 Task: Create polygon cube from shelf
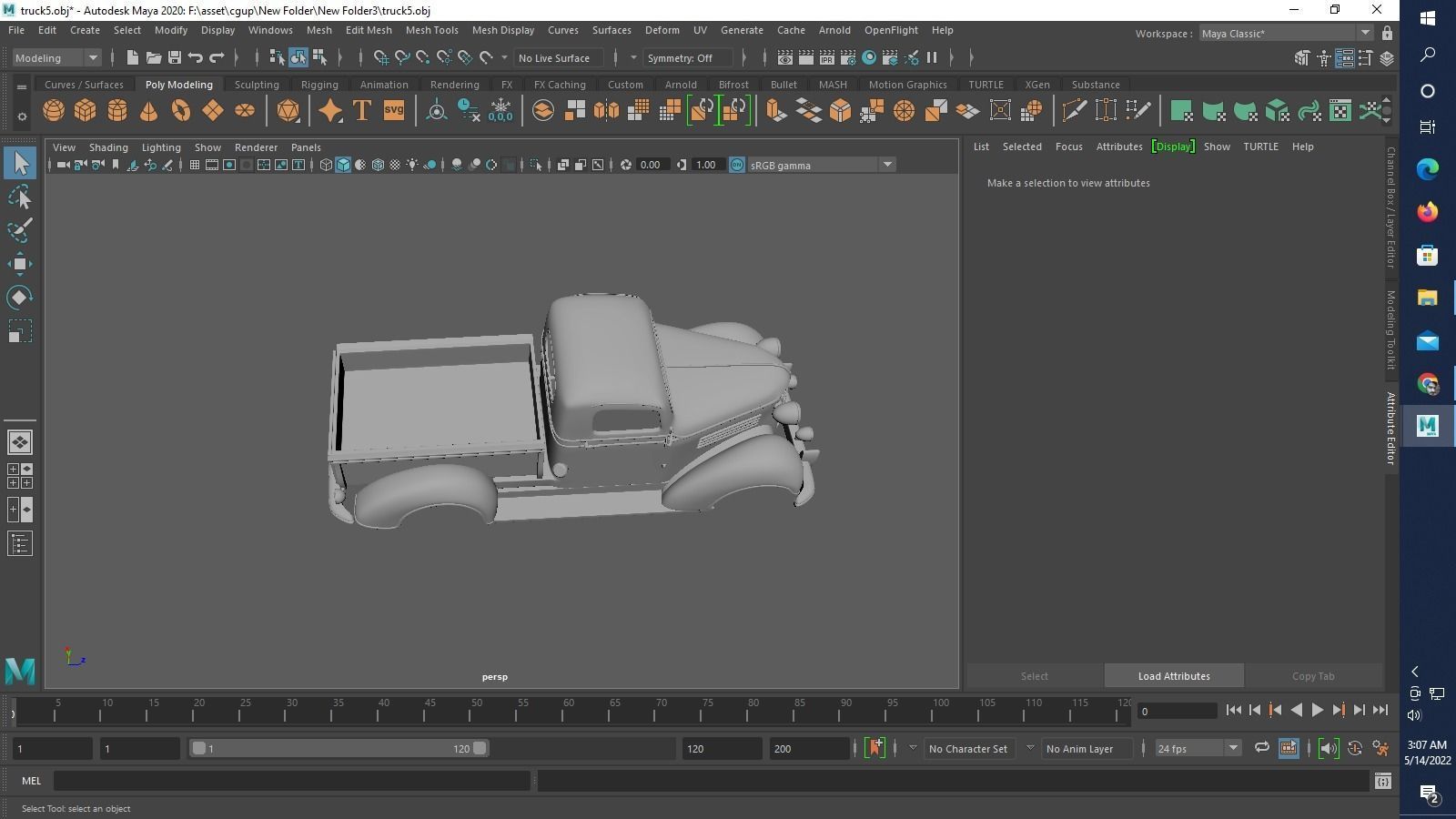pyautogui.click(x=86, y=111)
